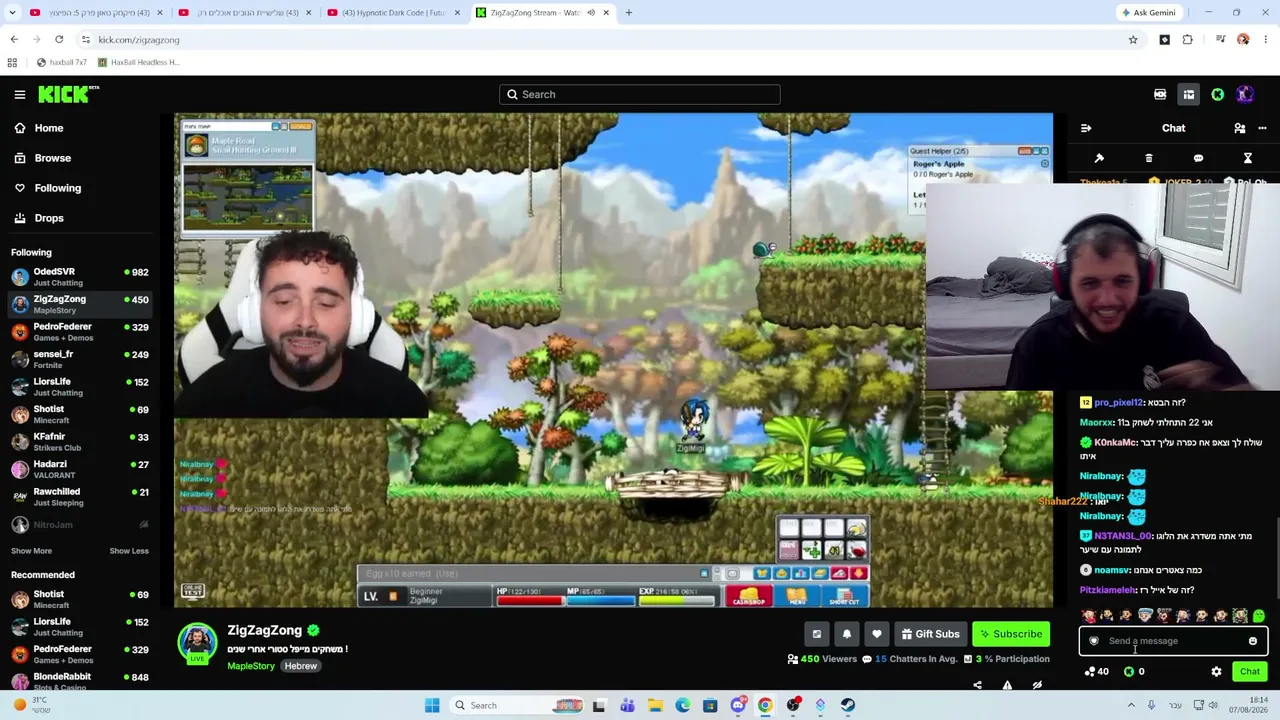
Task: Open chat settings gear icon
Action: tap(1216, 672)
